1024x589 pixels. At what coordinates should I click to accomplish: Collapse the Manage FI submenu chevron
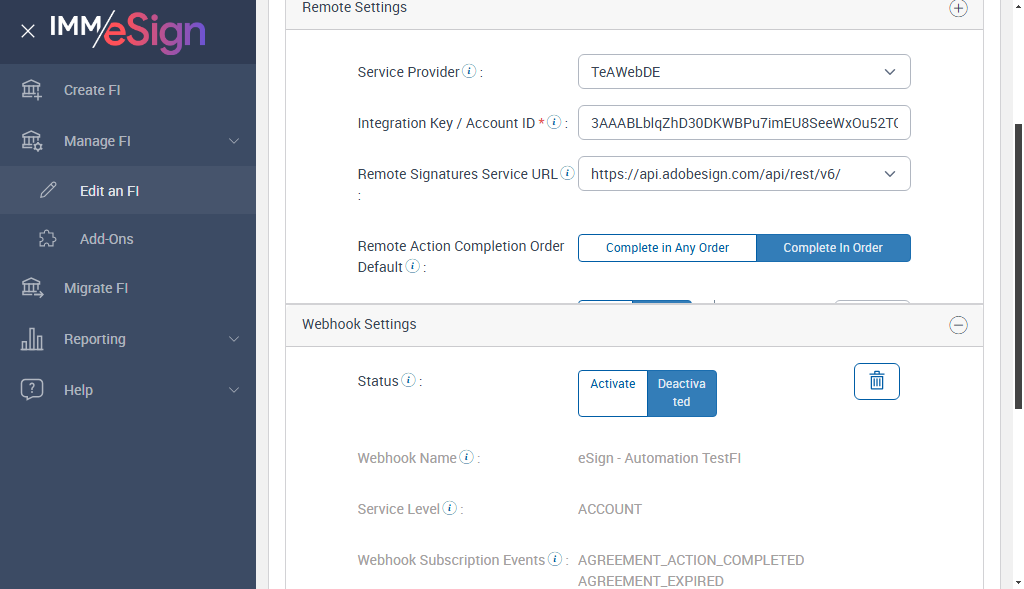[234, 141]
